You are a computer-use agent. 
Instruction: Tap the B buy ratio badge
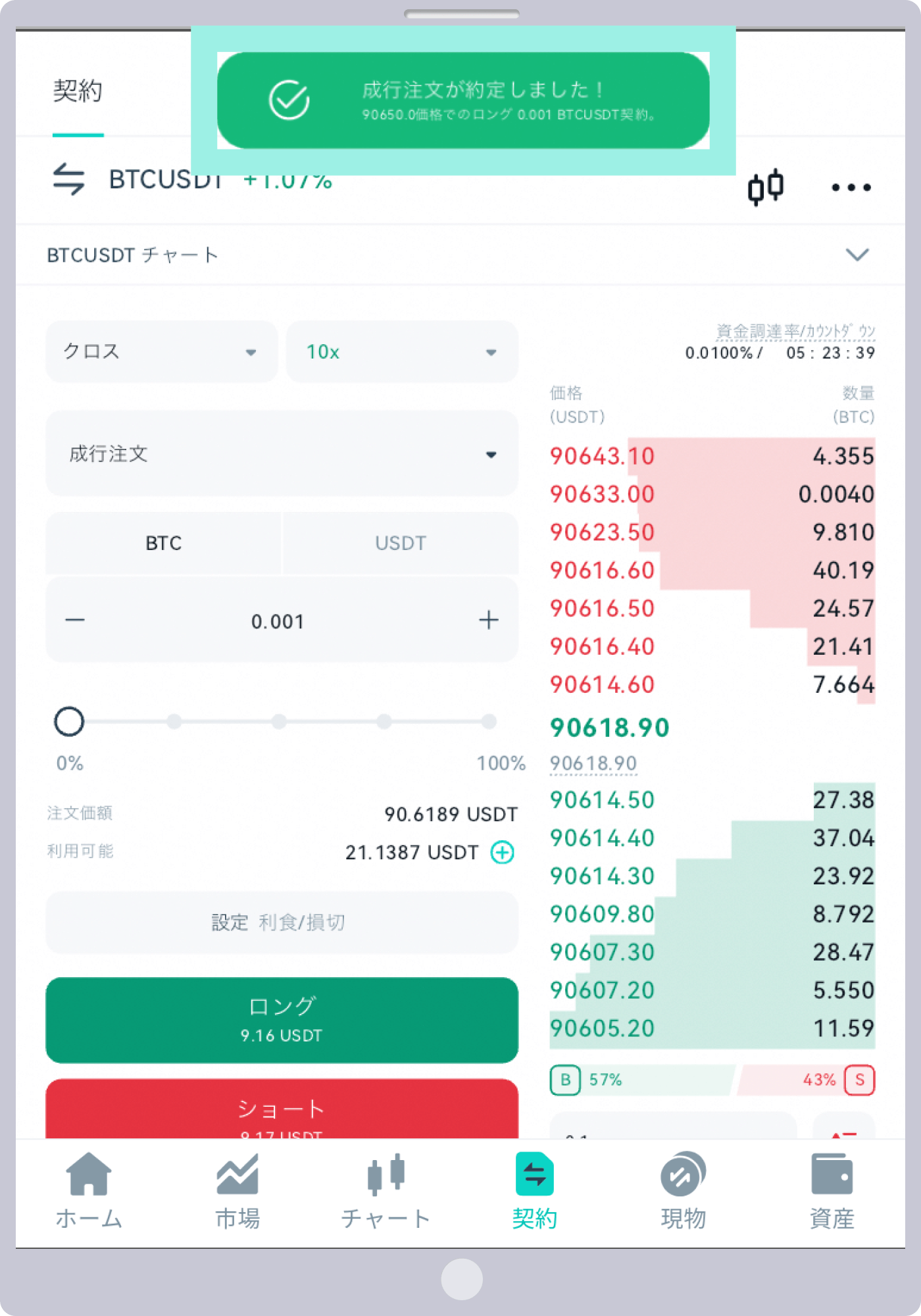pos(565,1080)
